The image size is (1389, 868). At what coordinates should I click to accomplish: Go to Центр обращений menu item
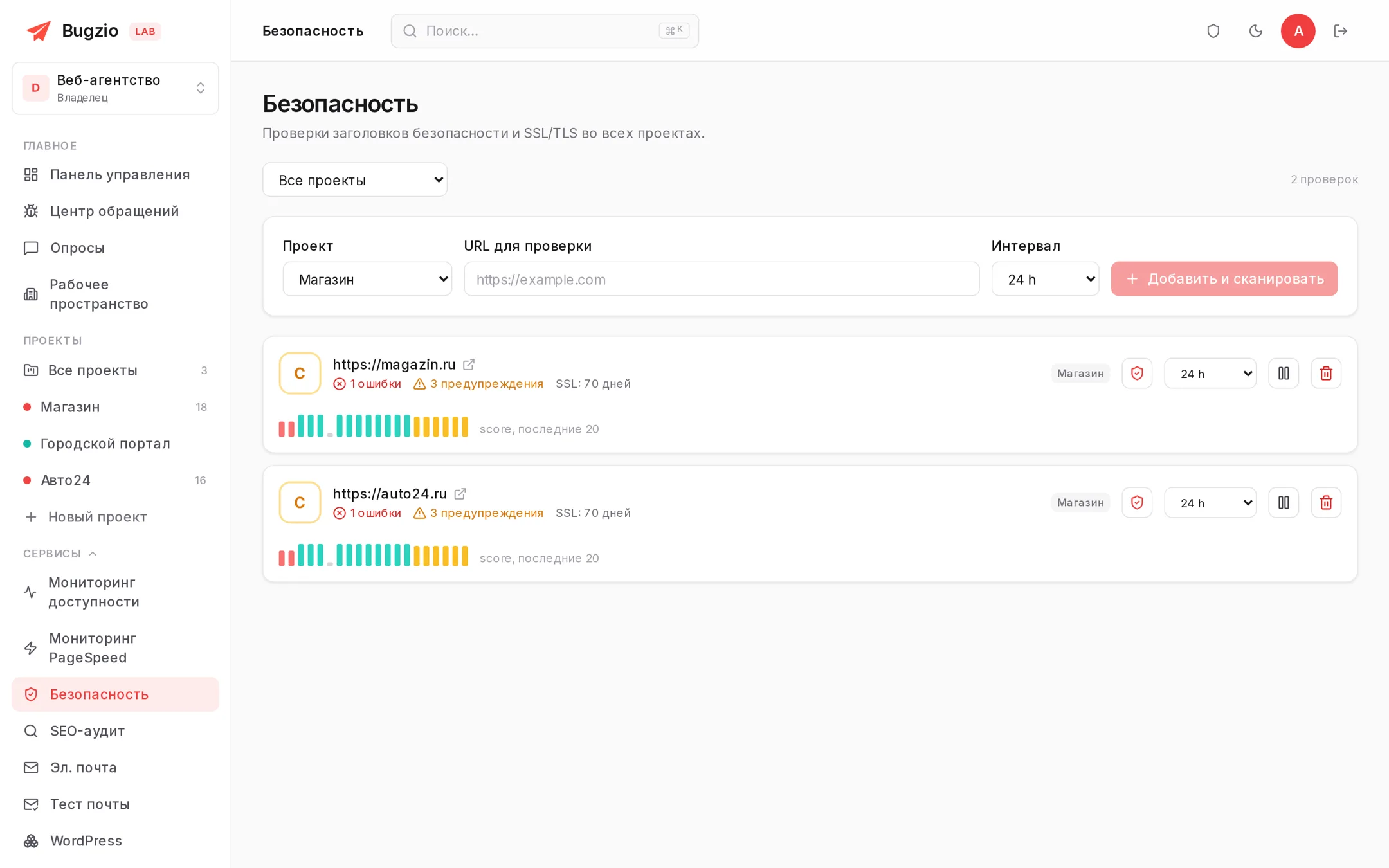pos(115,212)
